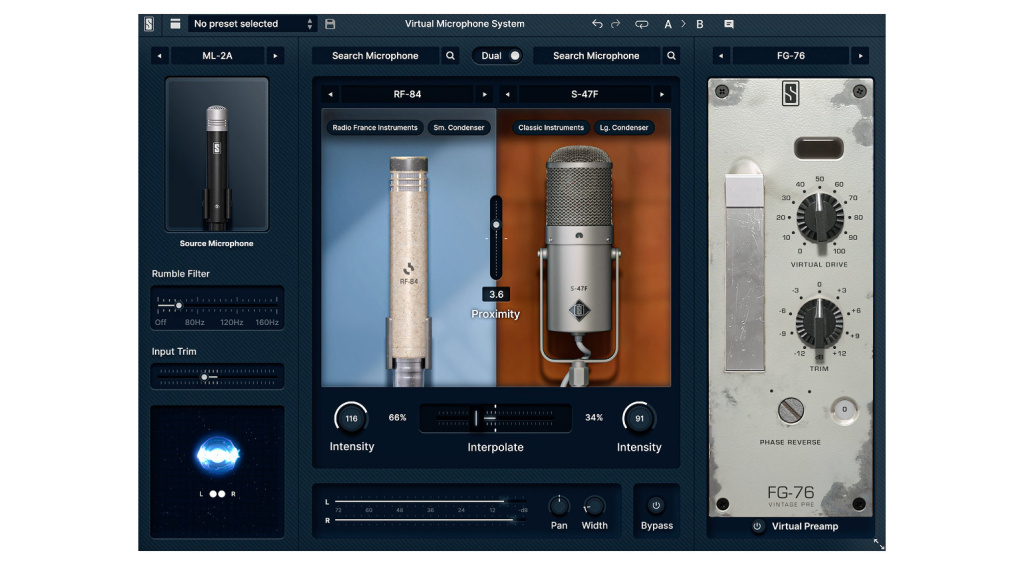1024x565 pixels.
Task: Click the Radio France Instruments tag
Action: pyautogui.click(x=375, y=127)
